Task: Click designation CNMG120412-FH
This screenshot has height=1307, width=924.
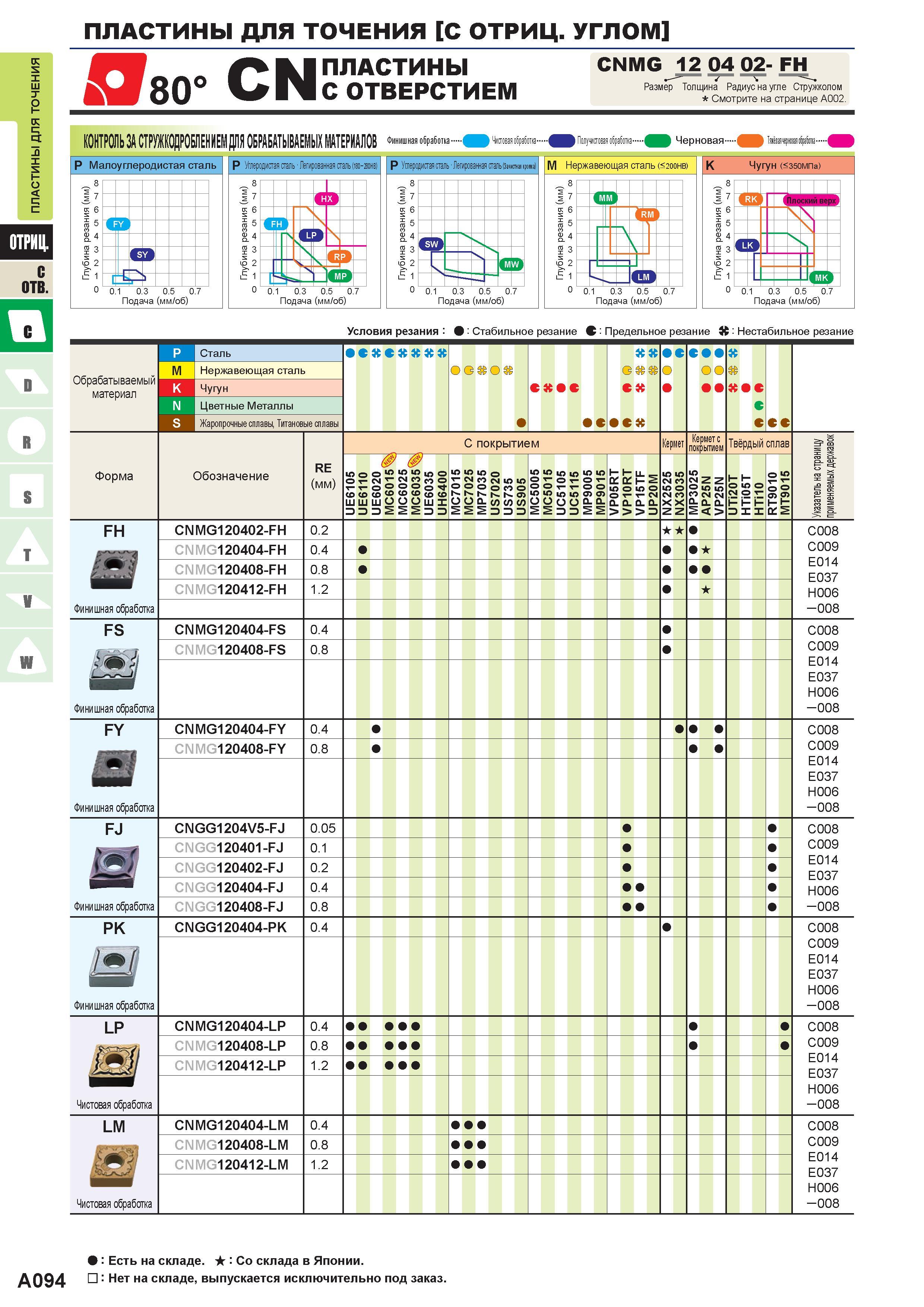Action: tap(231, 590)
